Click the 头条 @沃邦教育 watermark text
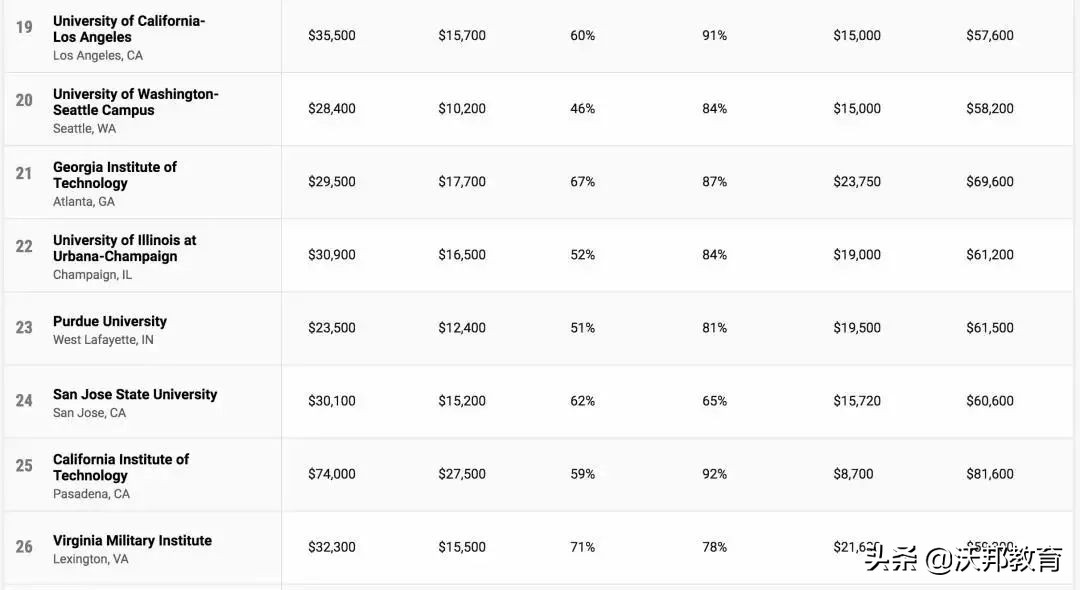 pyautogui.click(x=963, y=559)
